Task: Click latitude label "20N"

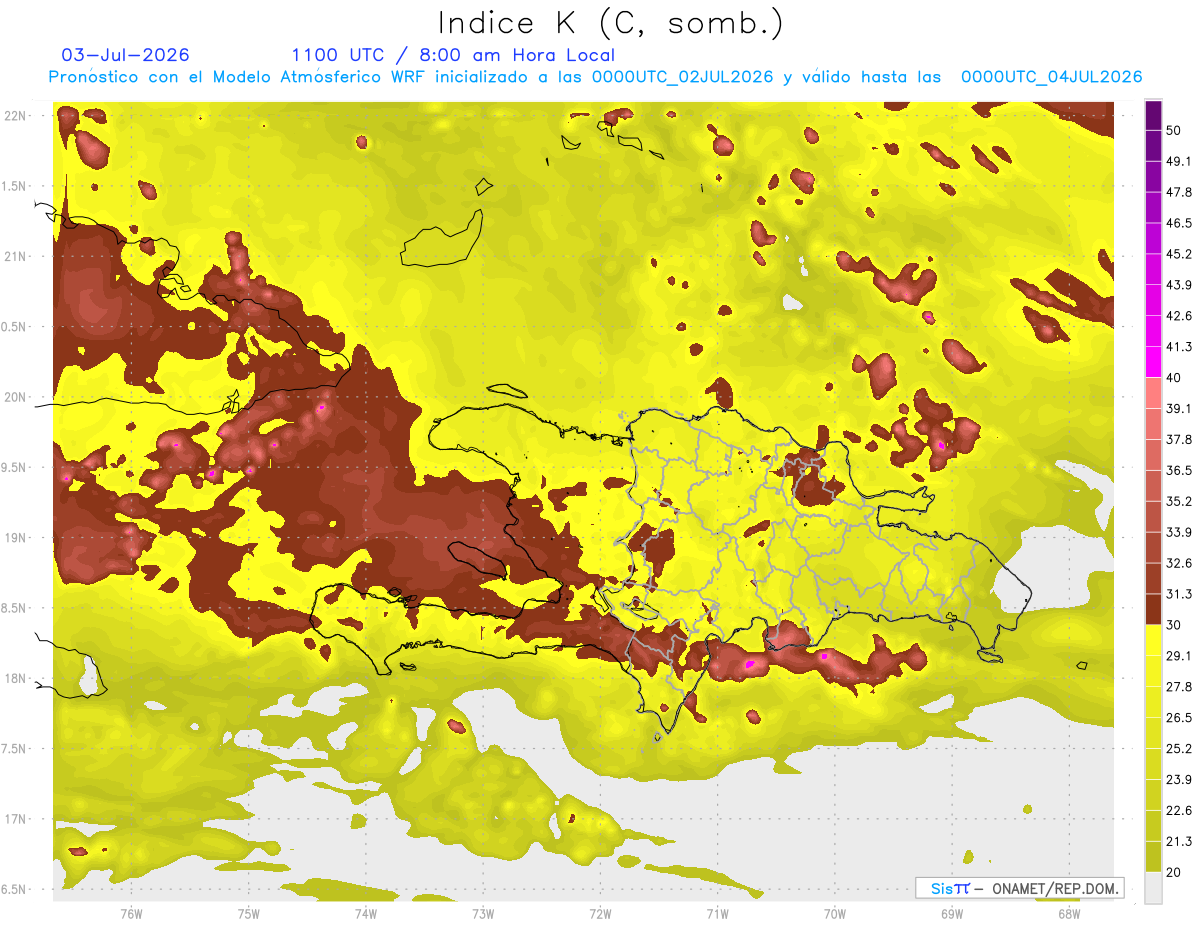Action: click(16, 397)
